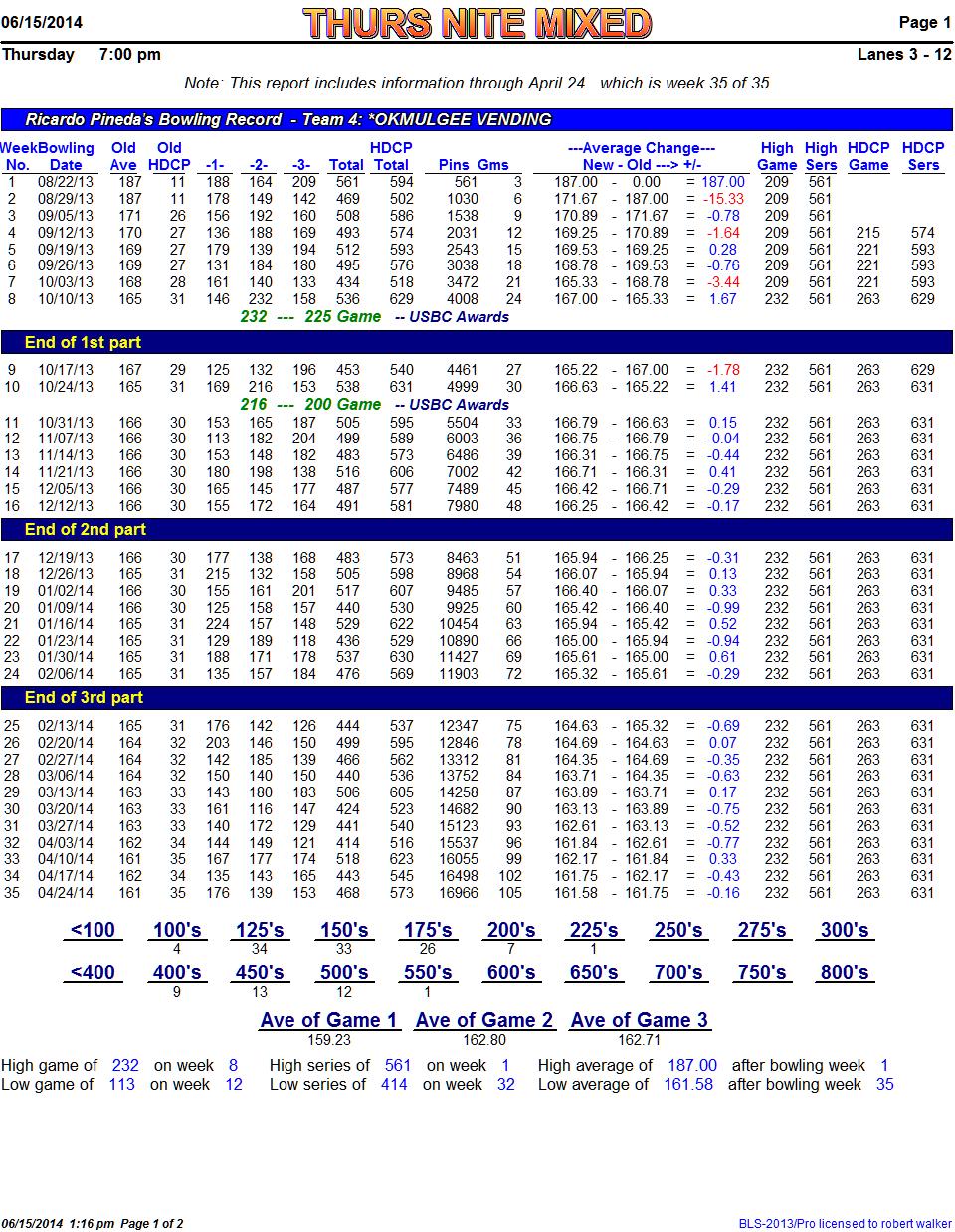Click the 400's series distribution heading
The height and width of the screenshot is (1232, 955).
point(177,973)
